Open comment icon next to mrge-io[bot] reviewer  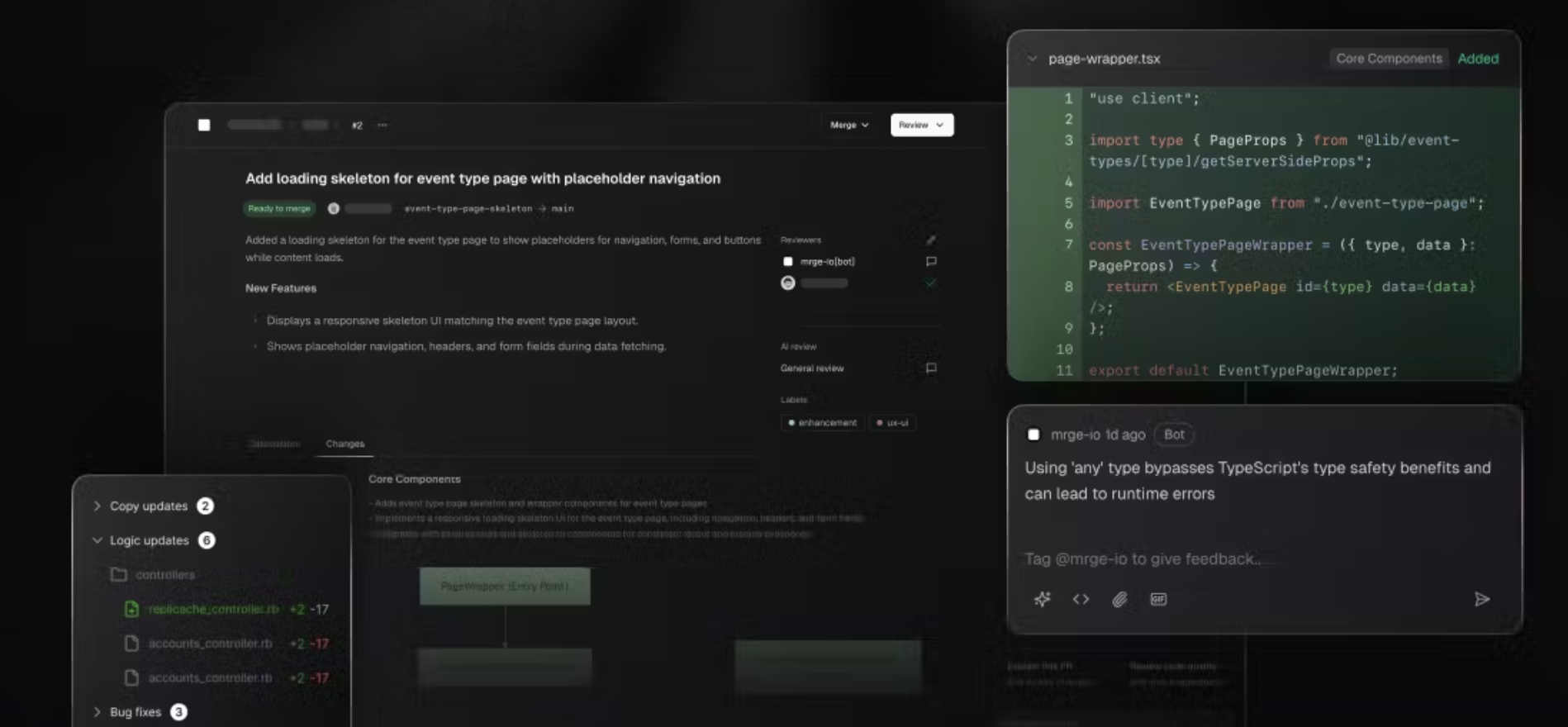[x=931, y=261]
